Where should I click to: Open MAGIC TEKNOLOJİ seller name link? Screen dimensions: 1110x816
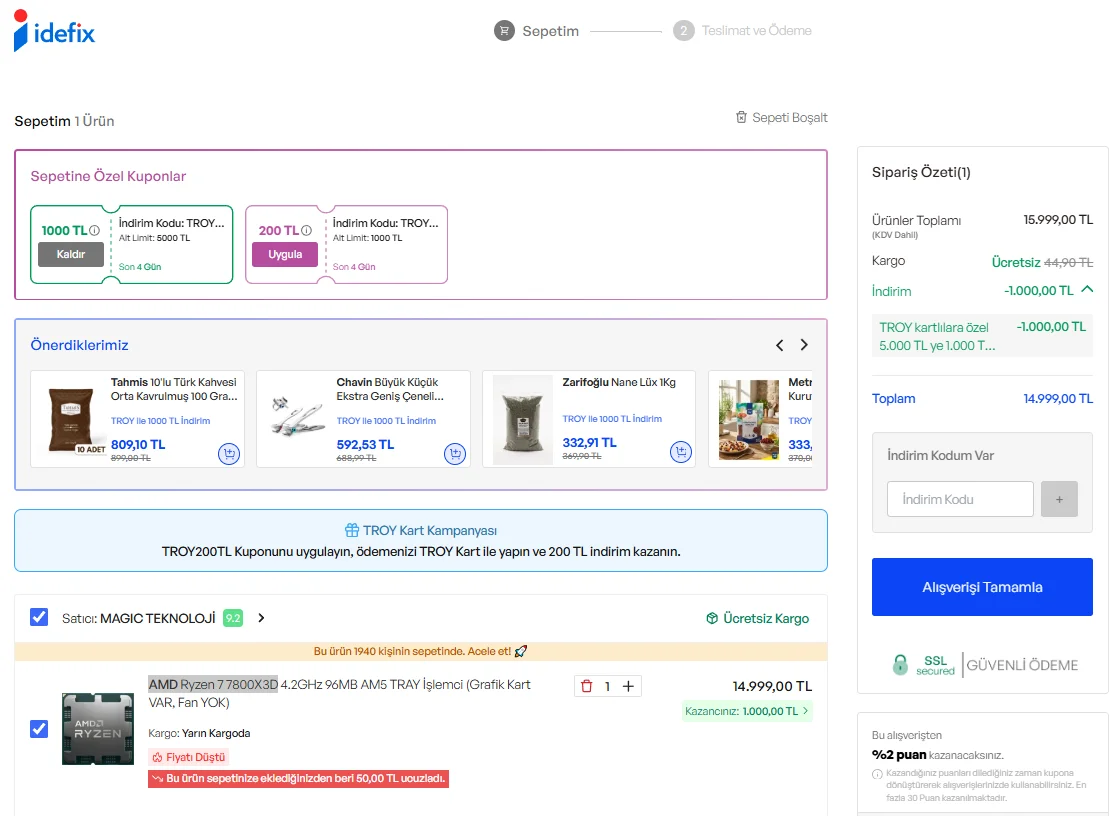(158, 619)
